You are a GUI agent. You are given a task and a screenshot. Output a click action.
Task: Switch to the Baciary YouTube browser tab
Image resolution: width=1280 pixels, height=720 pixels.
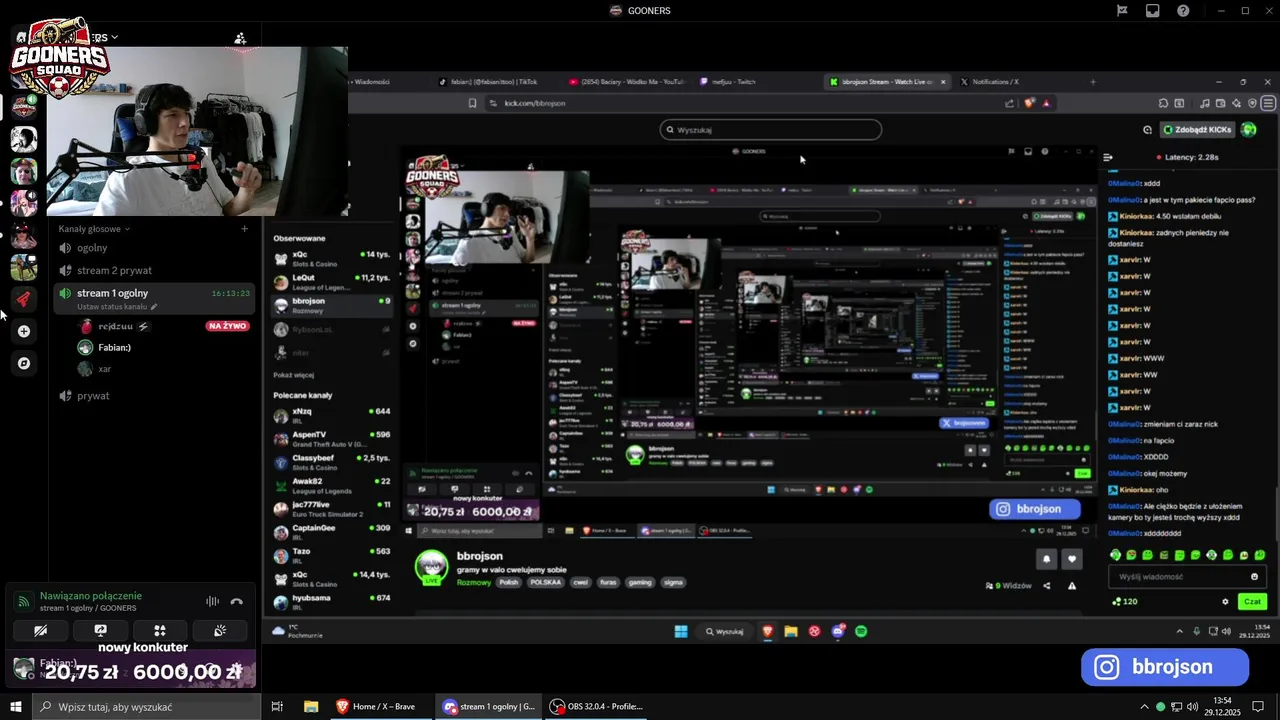click(x=626, y=82)
